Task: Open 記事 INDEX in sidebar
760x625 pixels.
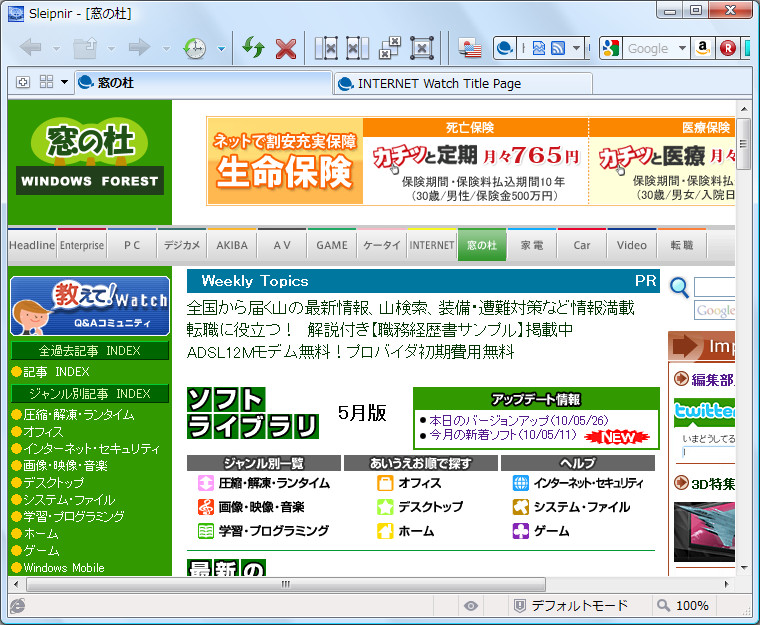Action: point(56,372)
